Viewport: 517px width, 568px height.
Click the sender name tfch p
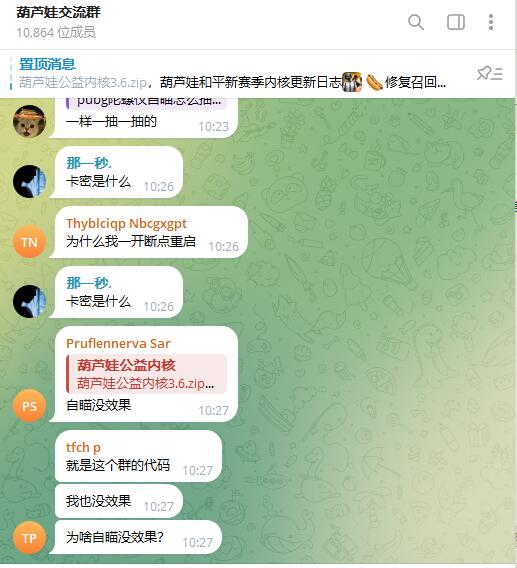pyautogui.click(x=83, y=447)
